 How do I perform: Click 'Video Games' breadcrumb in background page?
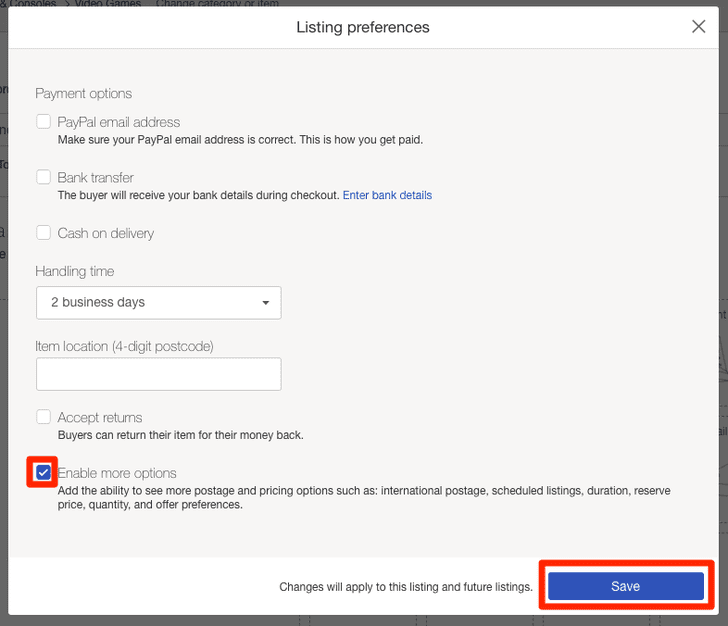(108, 3)
